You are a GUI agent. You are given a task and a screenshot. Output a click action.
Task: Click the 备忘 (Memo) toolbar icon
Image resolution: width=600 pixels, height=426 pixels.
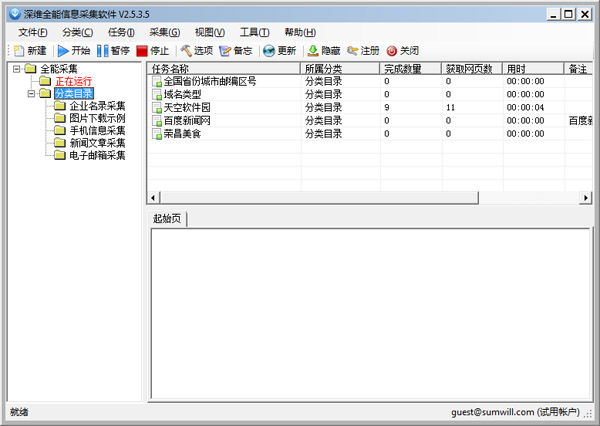[236, 50]
